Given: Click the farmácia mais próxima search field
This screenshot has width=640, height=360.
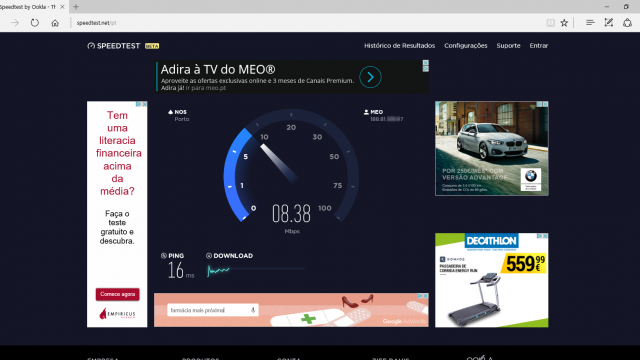Looking at the screenshot, I should pyautogui.click(x=213, y=310).
